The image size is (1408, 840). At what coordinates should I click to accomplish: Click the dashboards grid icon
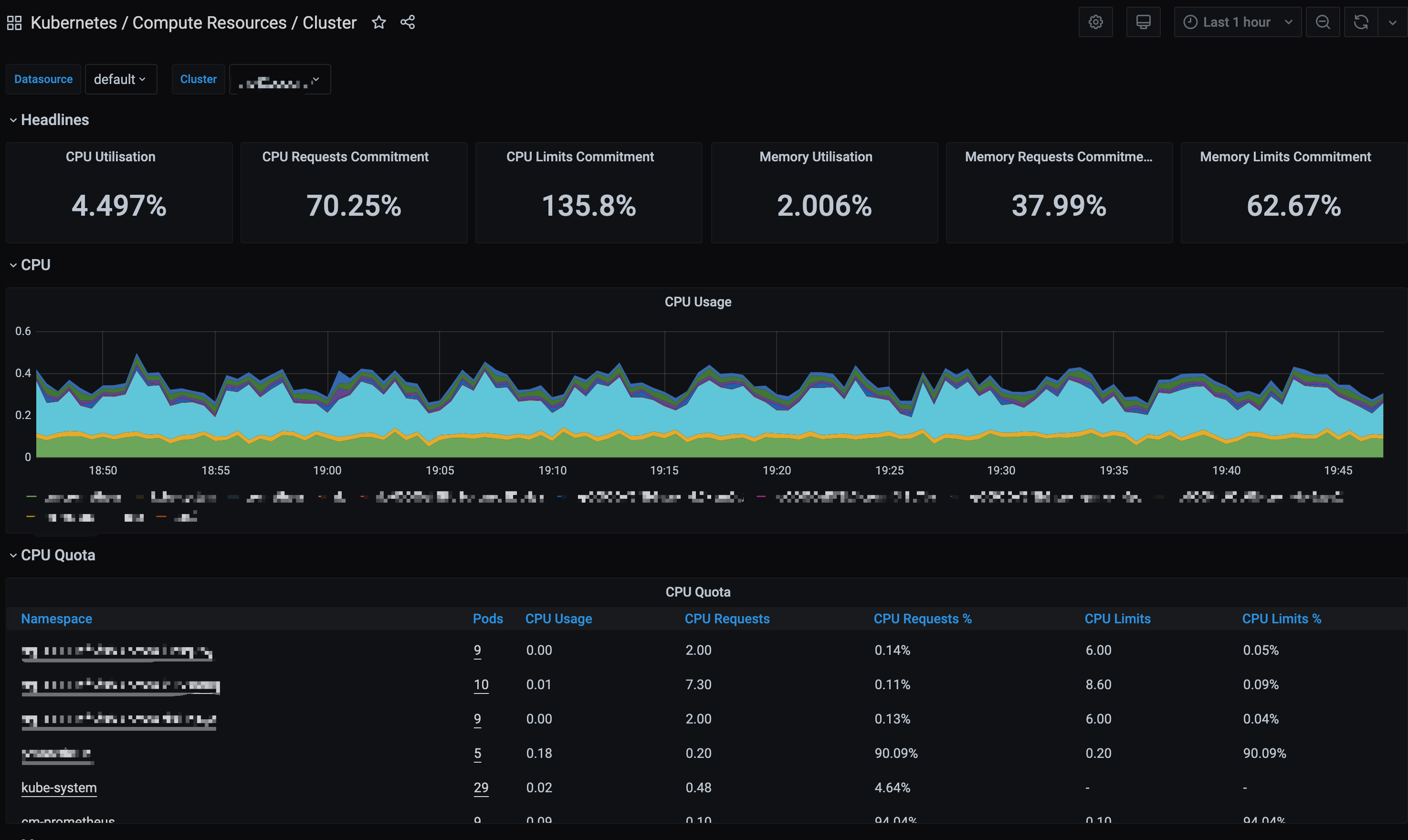pos(14,22)
